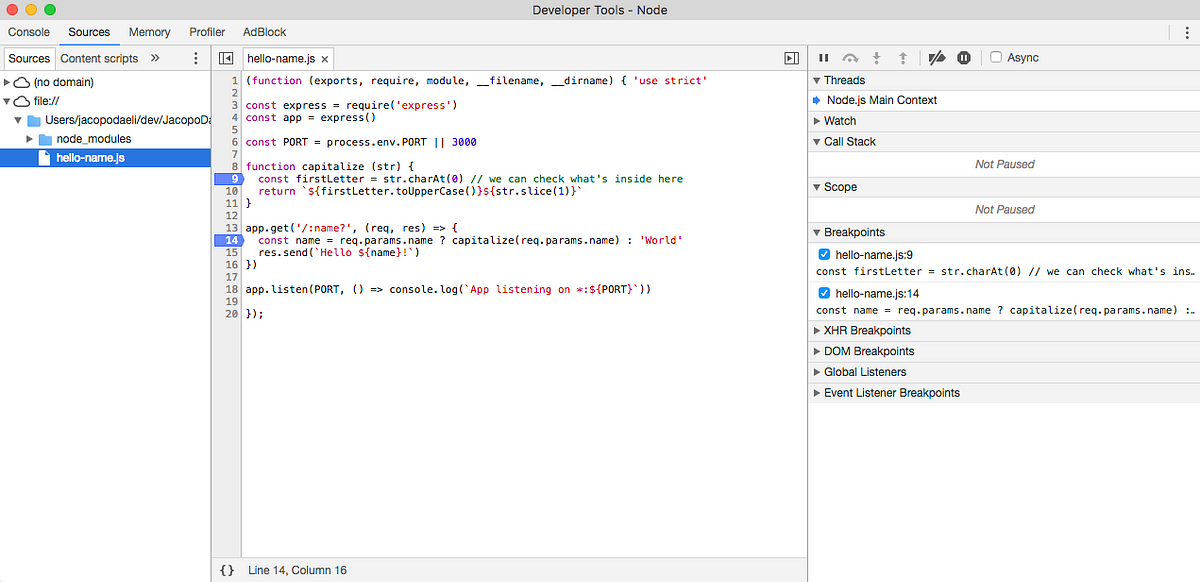Select the hello-name.js editor tab
Viewport: 1200px width, 582px height.
click(x=288, y=59)
